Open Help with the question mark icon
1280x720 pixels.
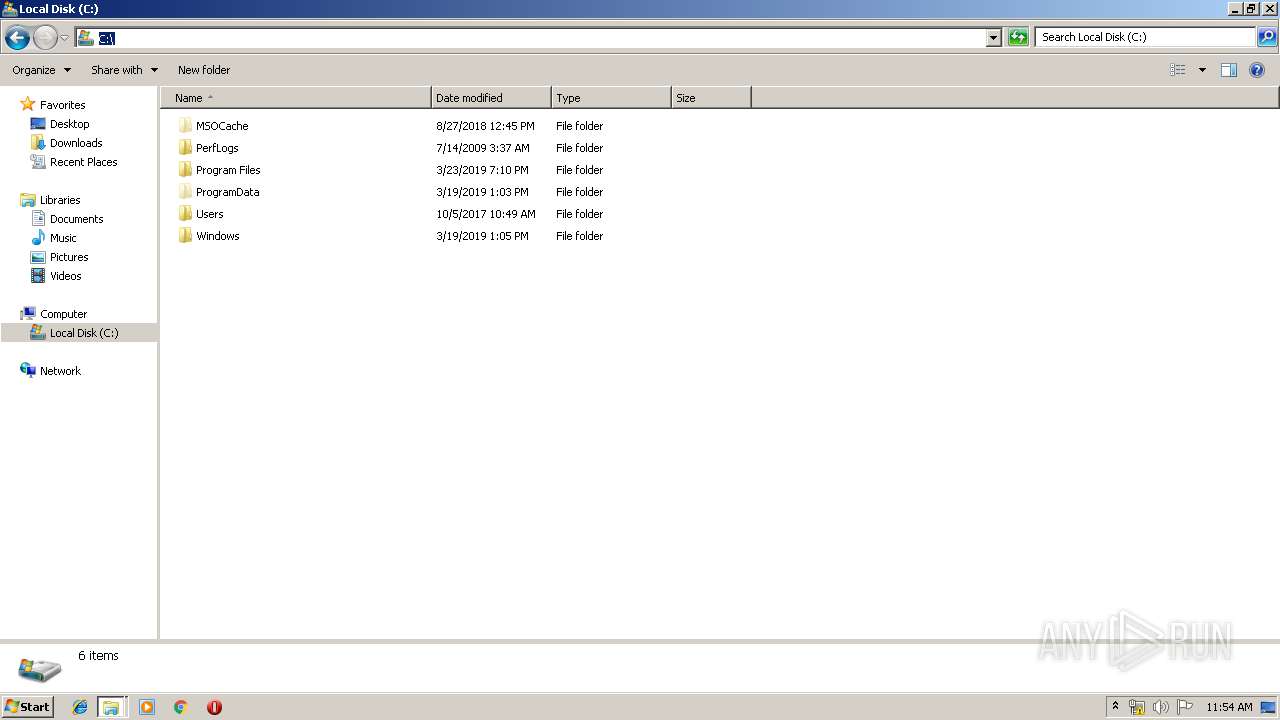tap(1257, 70)
